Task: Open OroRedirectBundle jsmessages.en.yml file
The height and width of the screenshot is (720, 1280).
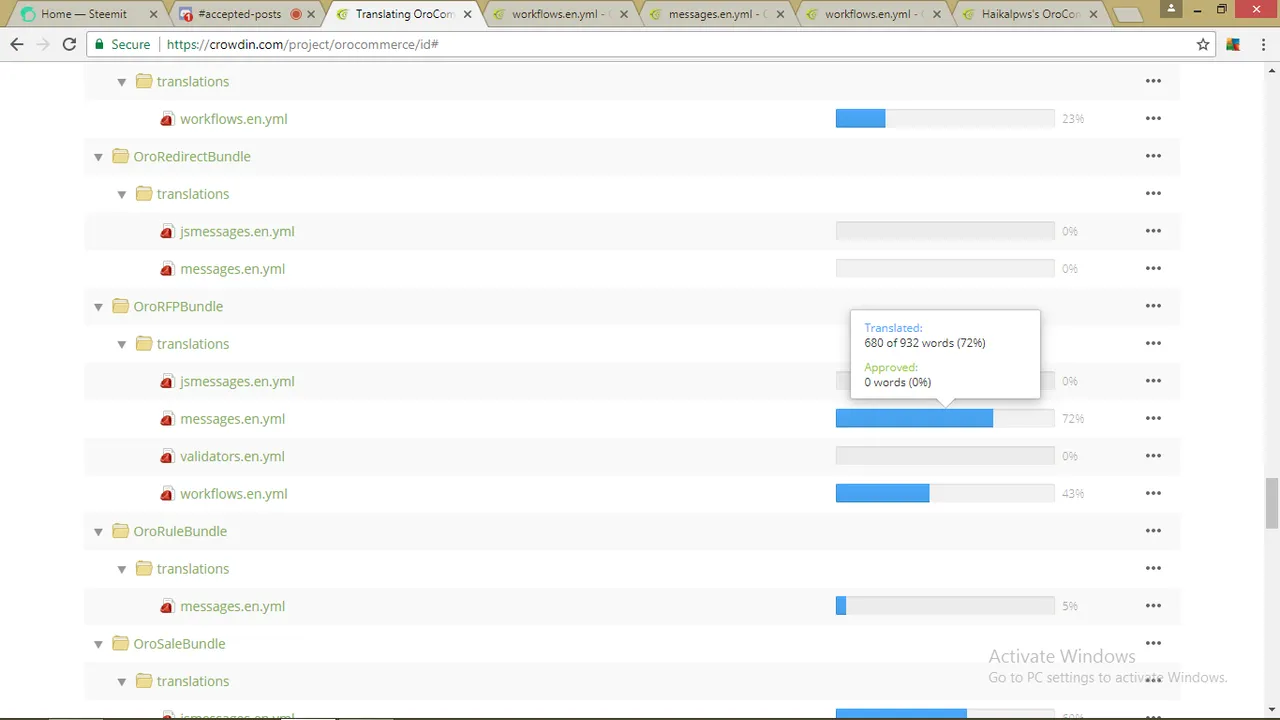Action: pyautogui.click(x=237, y=231)
